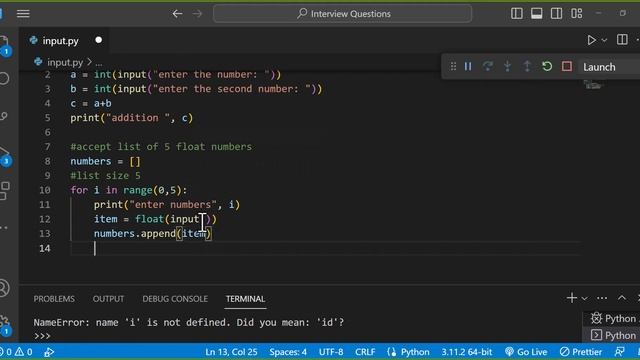Change line ending via CRLF
The image size is (640, 360).
[365, 352]
